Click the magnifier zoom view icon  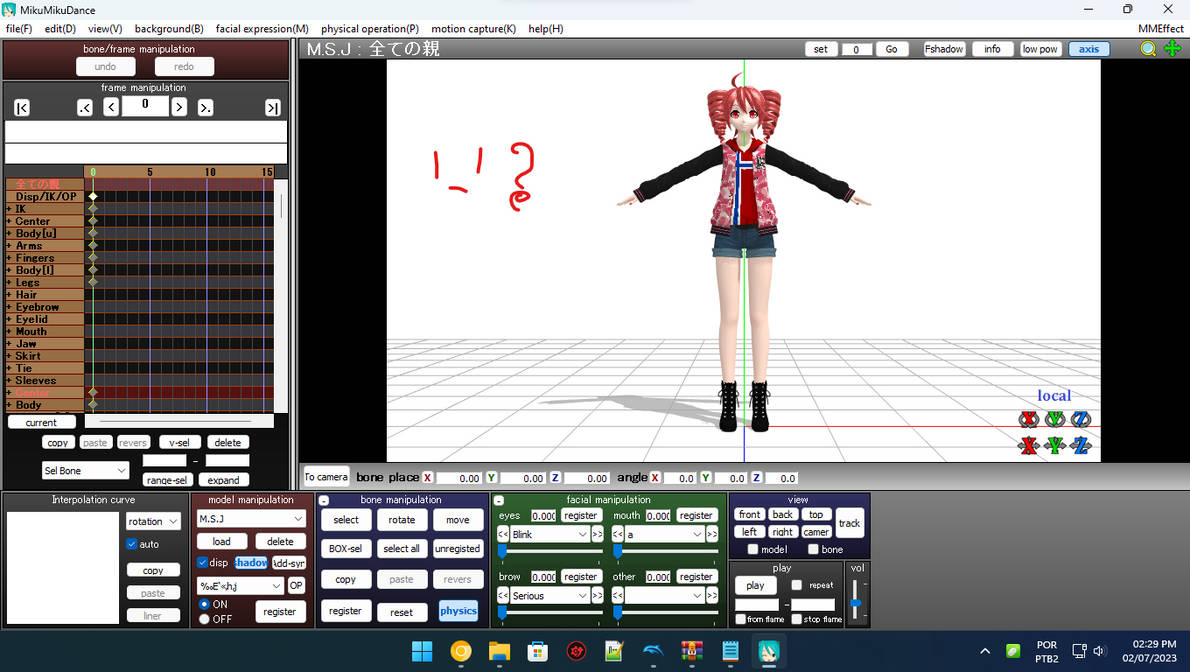pyautogui.click(x=1148, y=49)
